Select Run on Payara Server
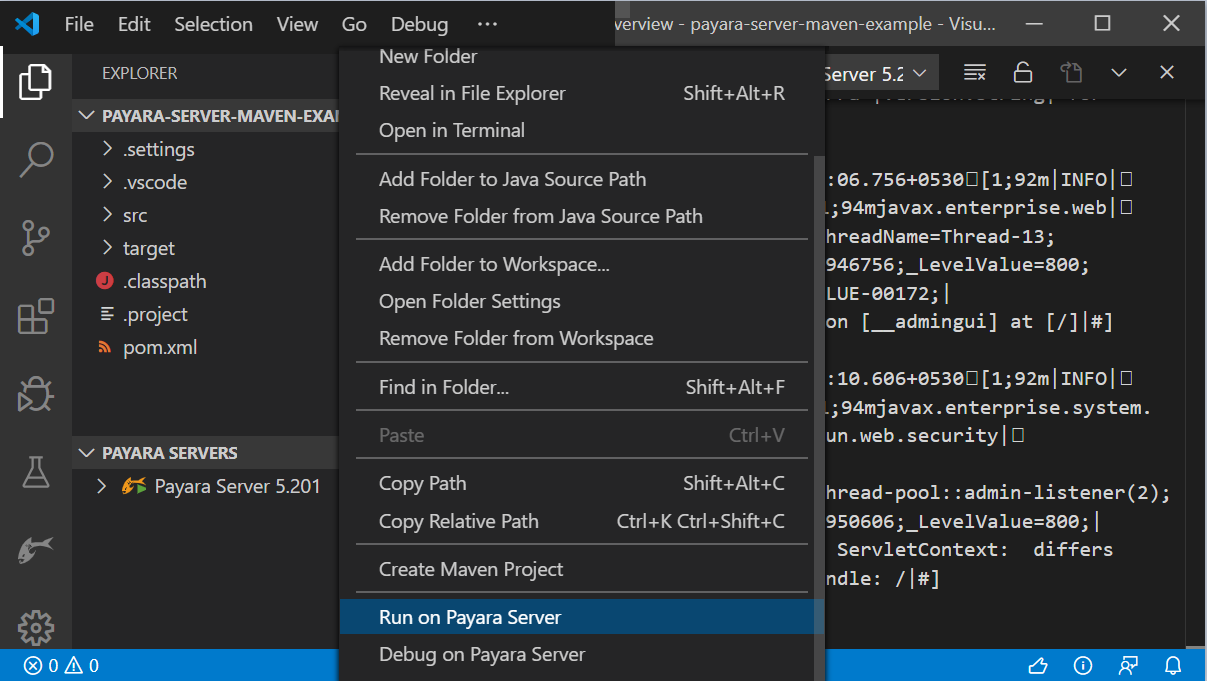This screenshot has height=681, width=1207. tap(468, 616)
